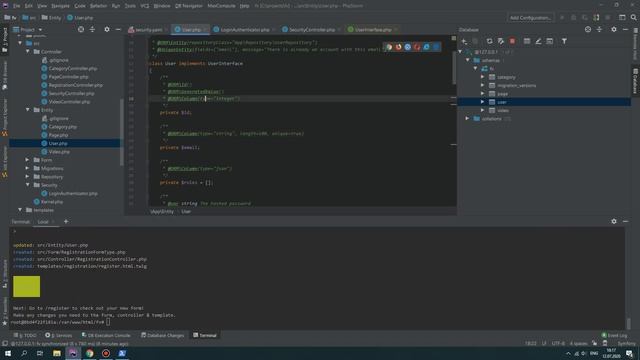Viewport: 640px width, 360px height.
Task: Open Data Source Properties in the Database toolbar
Action: pos(501,41)
